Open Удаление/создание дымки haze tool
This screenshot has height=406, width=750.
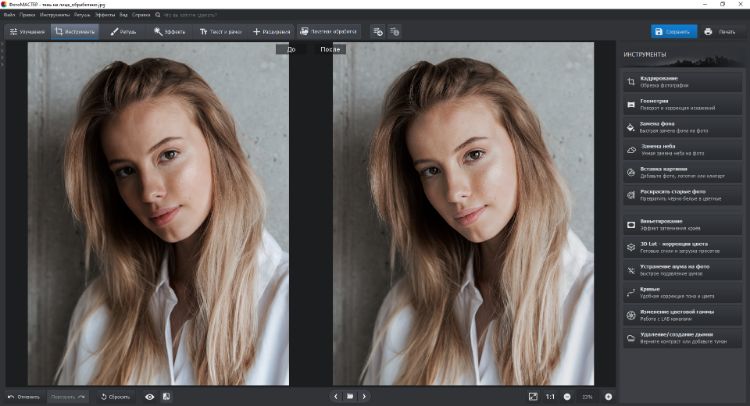point(683,338)
